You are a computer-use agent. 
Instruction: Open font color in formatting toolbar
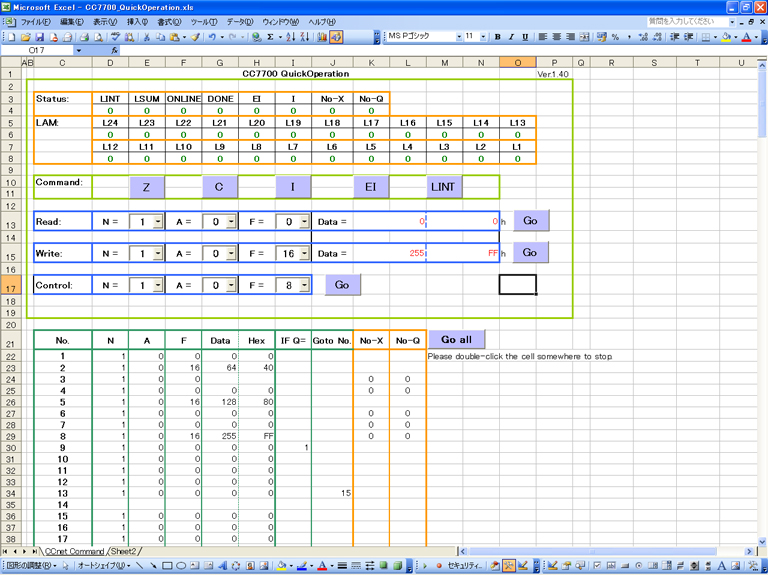point(746,37)
